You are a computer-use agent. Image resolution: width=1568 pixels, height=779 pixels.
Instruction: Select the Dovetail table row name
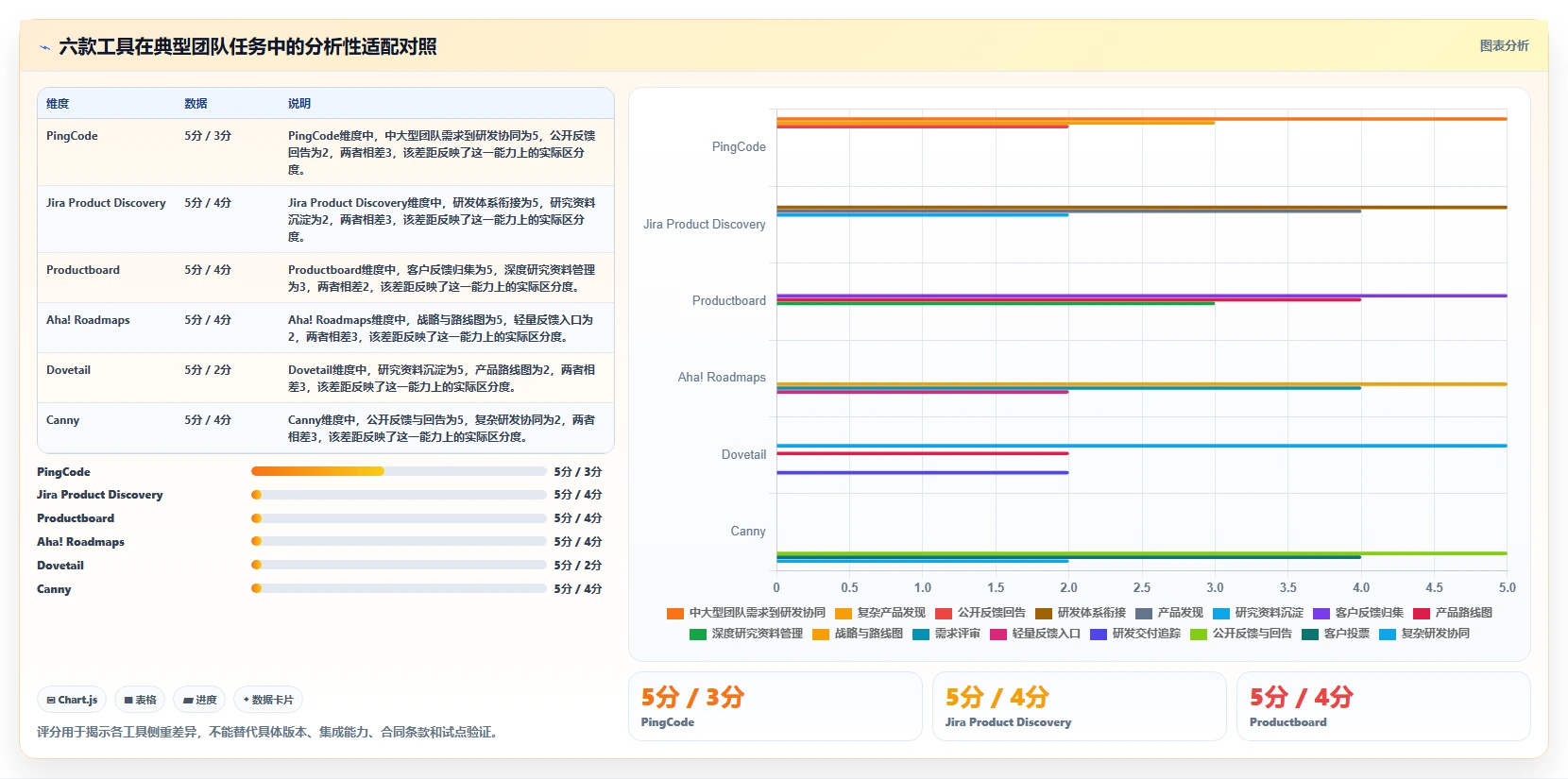coord(68,370)
